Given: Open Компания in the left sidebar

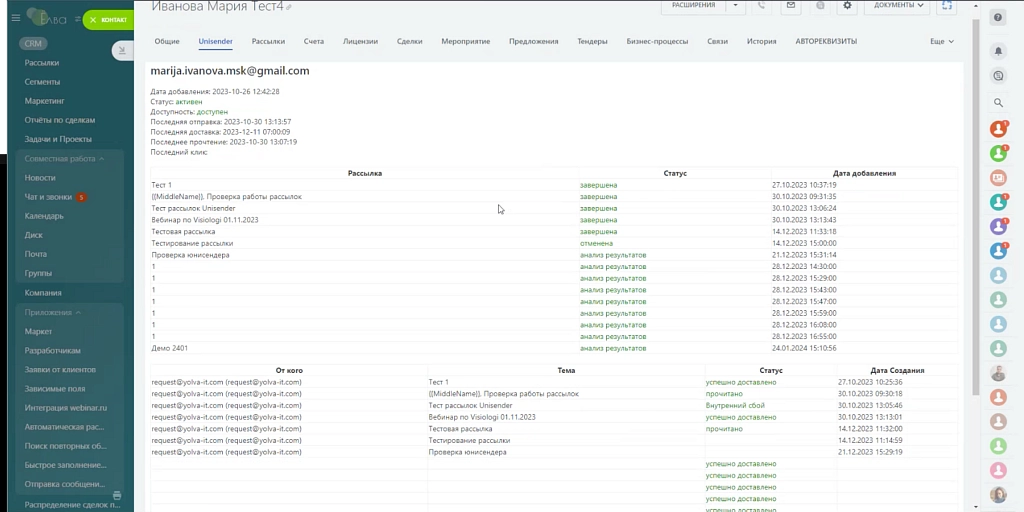Looking at the screenshot, I should [43, 293].
